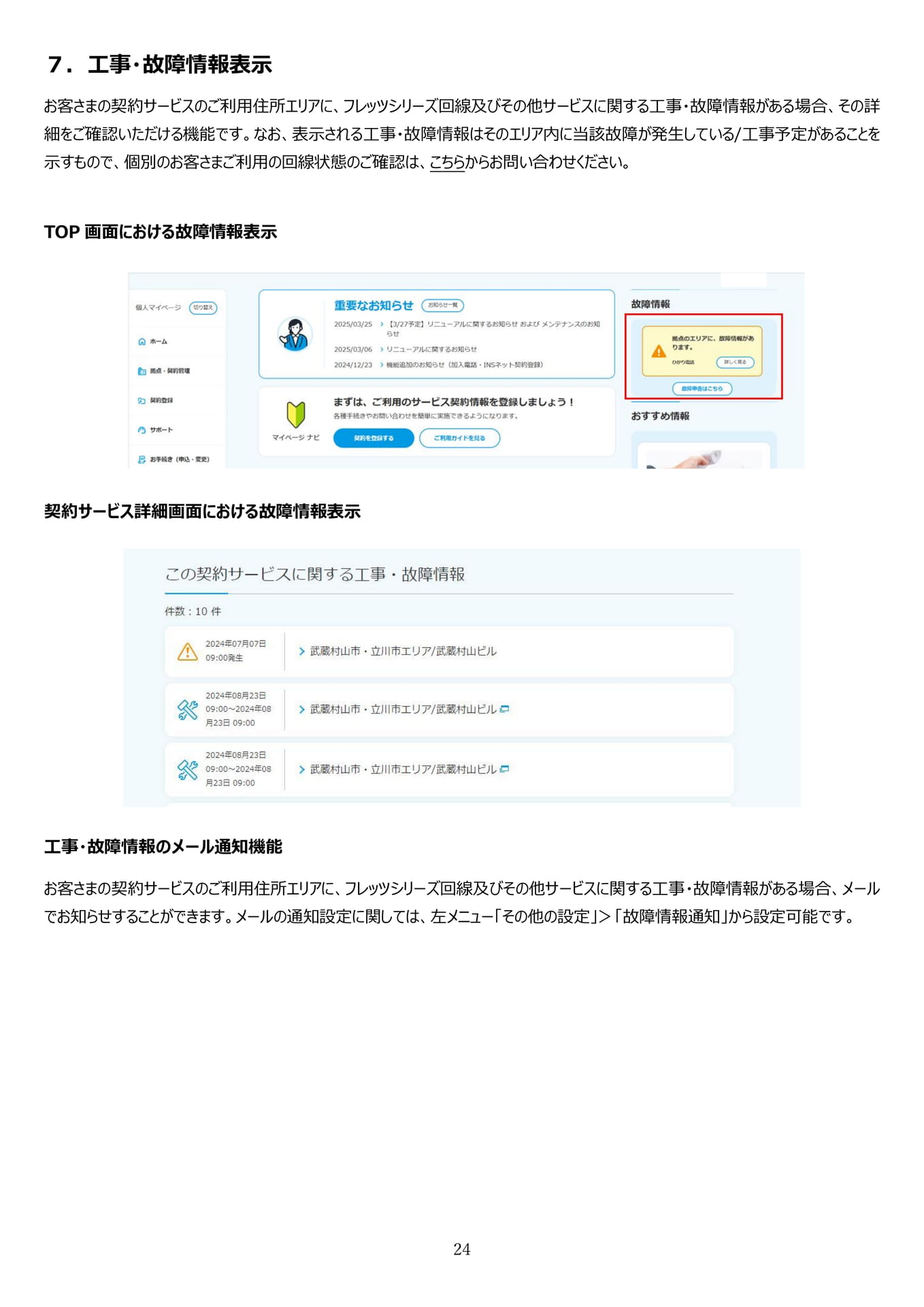Click the TOP 画面における故障情報表示 heading
The width and height of the screenshot is (924, 1307).
tap(161, 232)
